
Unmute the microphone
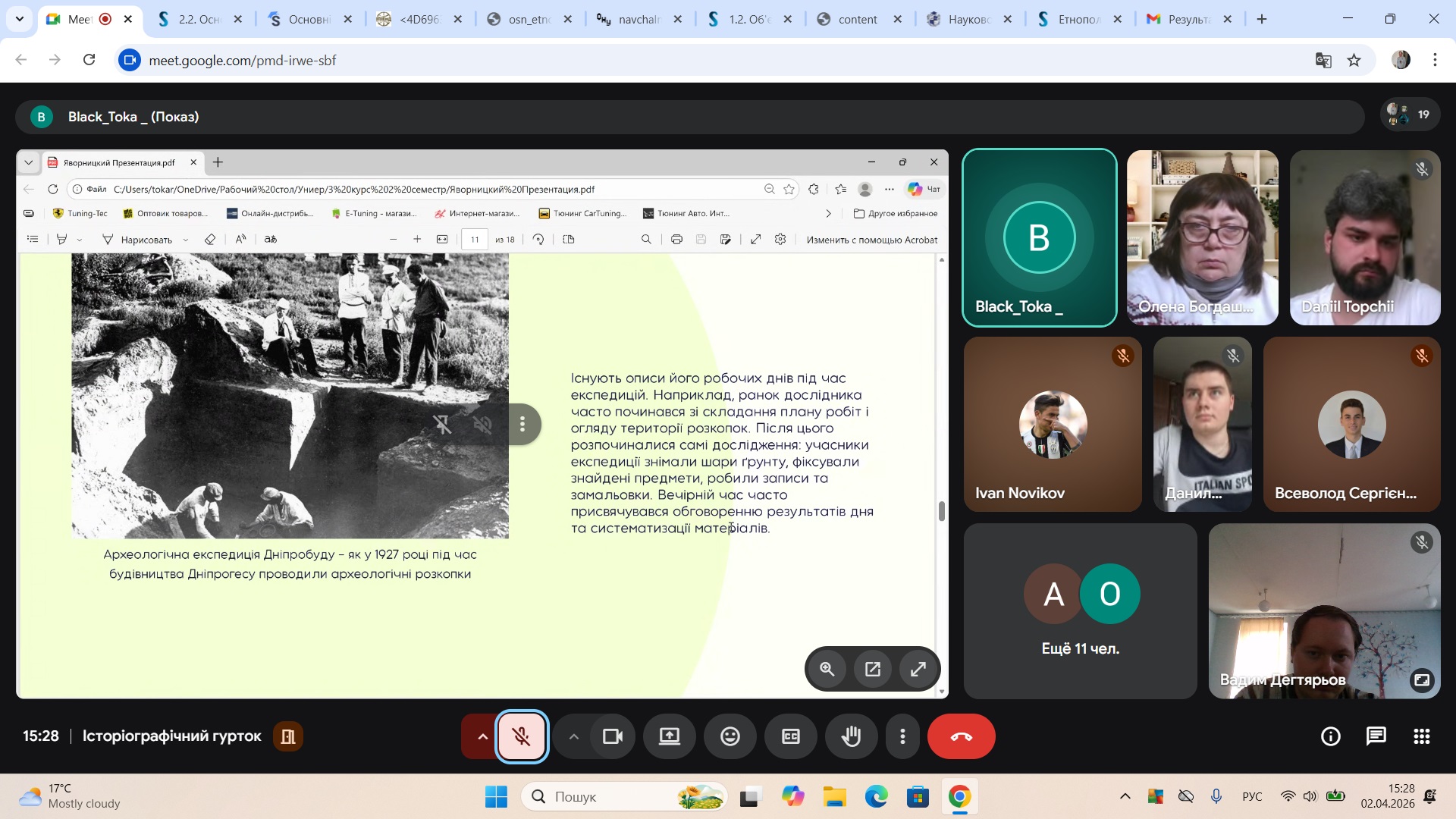click(x=521, y=736)
